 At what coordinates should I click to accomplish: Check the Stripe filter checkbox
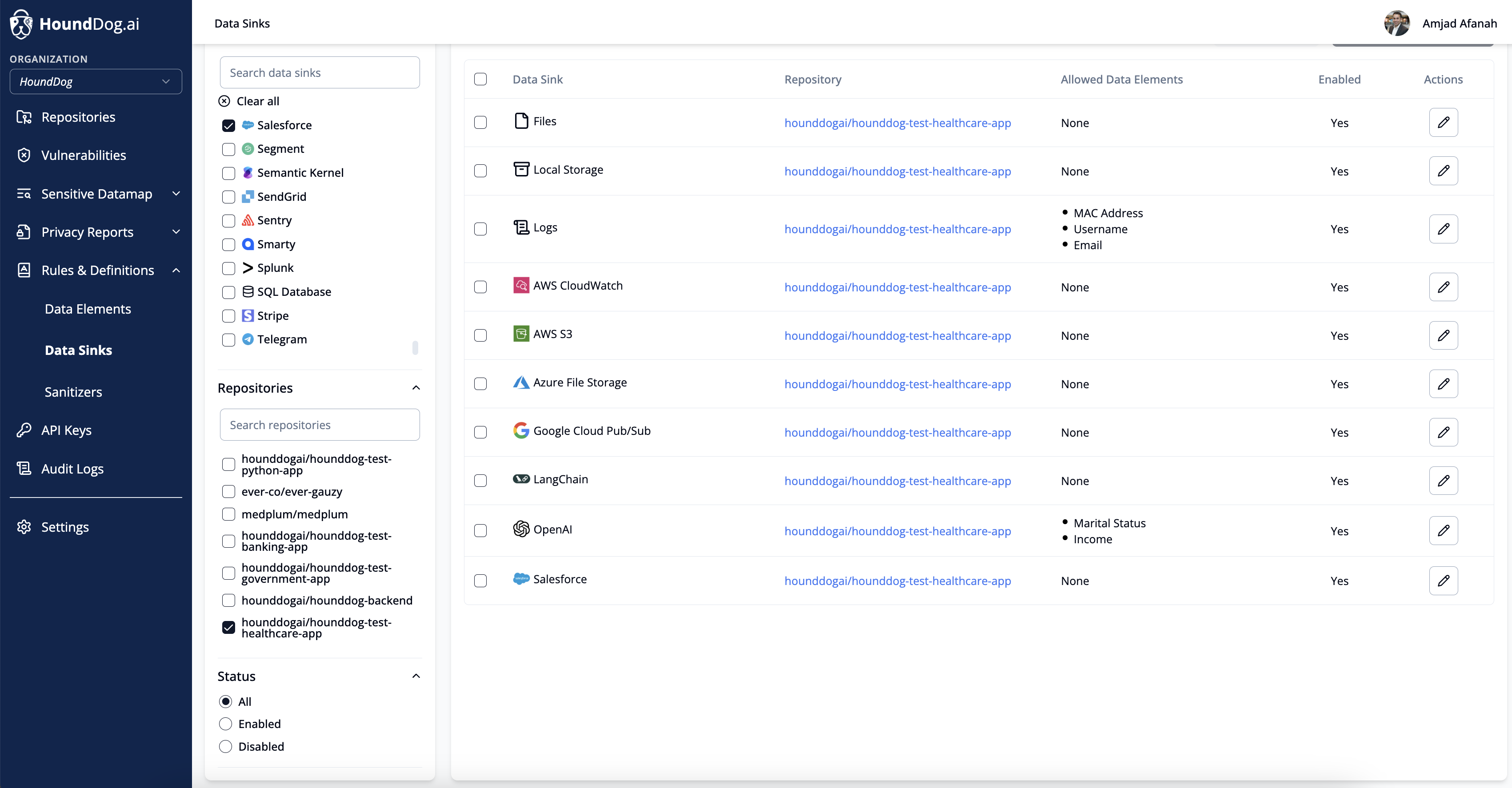coord(228,316)
